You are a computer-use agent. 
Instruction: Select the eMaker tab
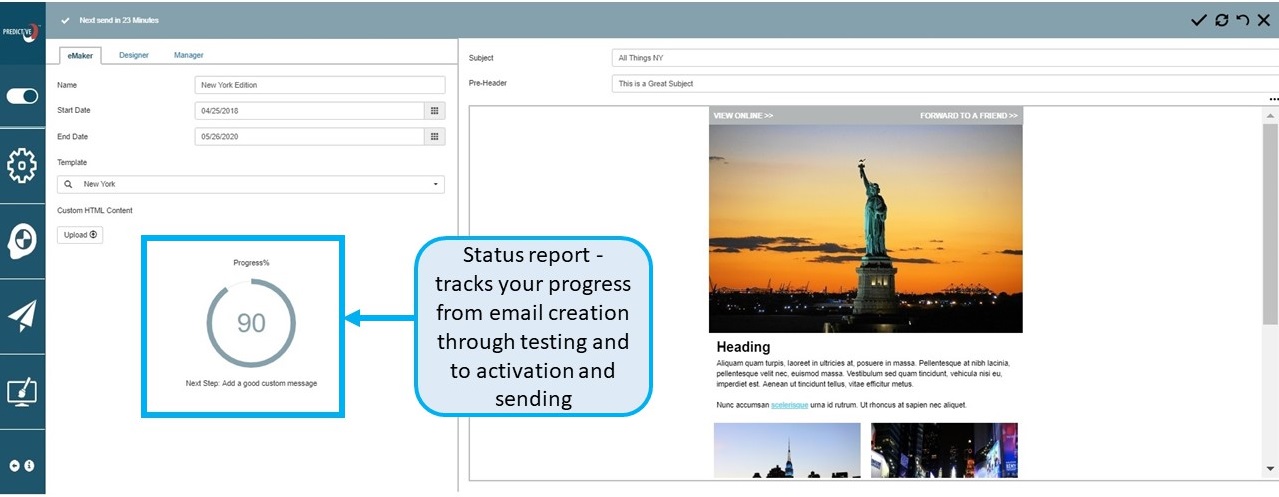pos(80,55)
